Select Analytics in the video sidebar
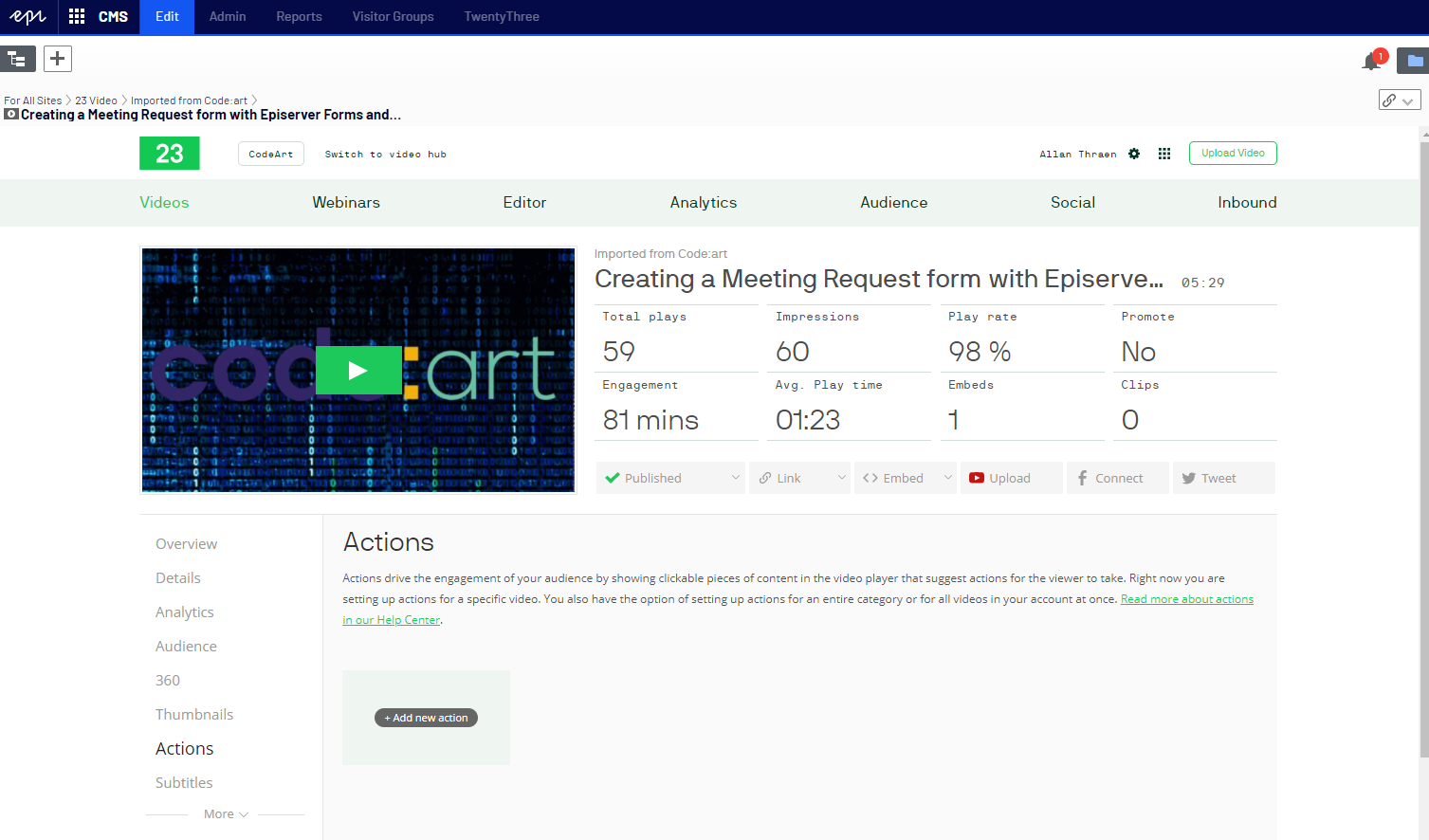The width and height of the screenshot is (1429, 840). point(185,612)
